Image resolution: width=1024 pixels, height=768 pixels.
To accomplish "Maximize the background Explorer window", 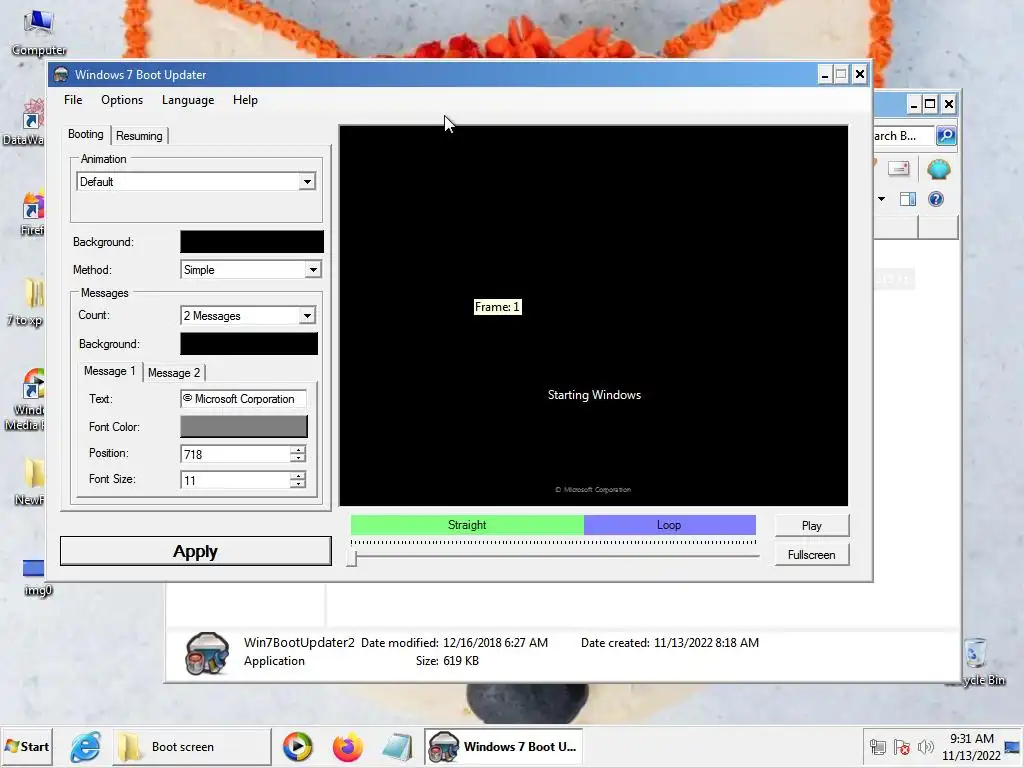I will 930,104.
